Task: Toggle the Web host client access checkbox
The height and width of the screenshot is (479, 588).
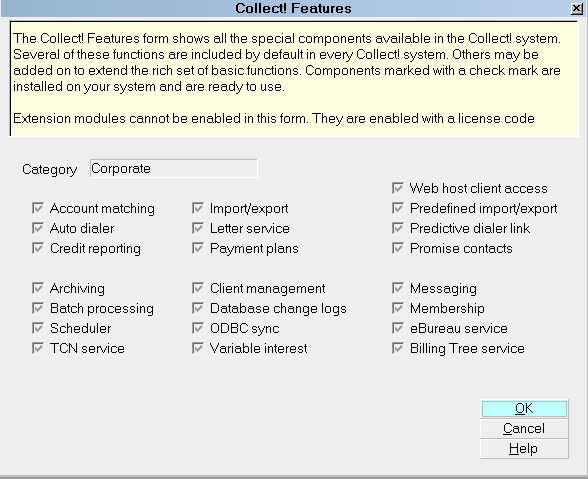Action: pyautogui.click(x=398, y=188)
